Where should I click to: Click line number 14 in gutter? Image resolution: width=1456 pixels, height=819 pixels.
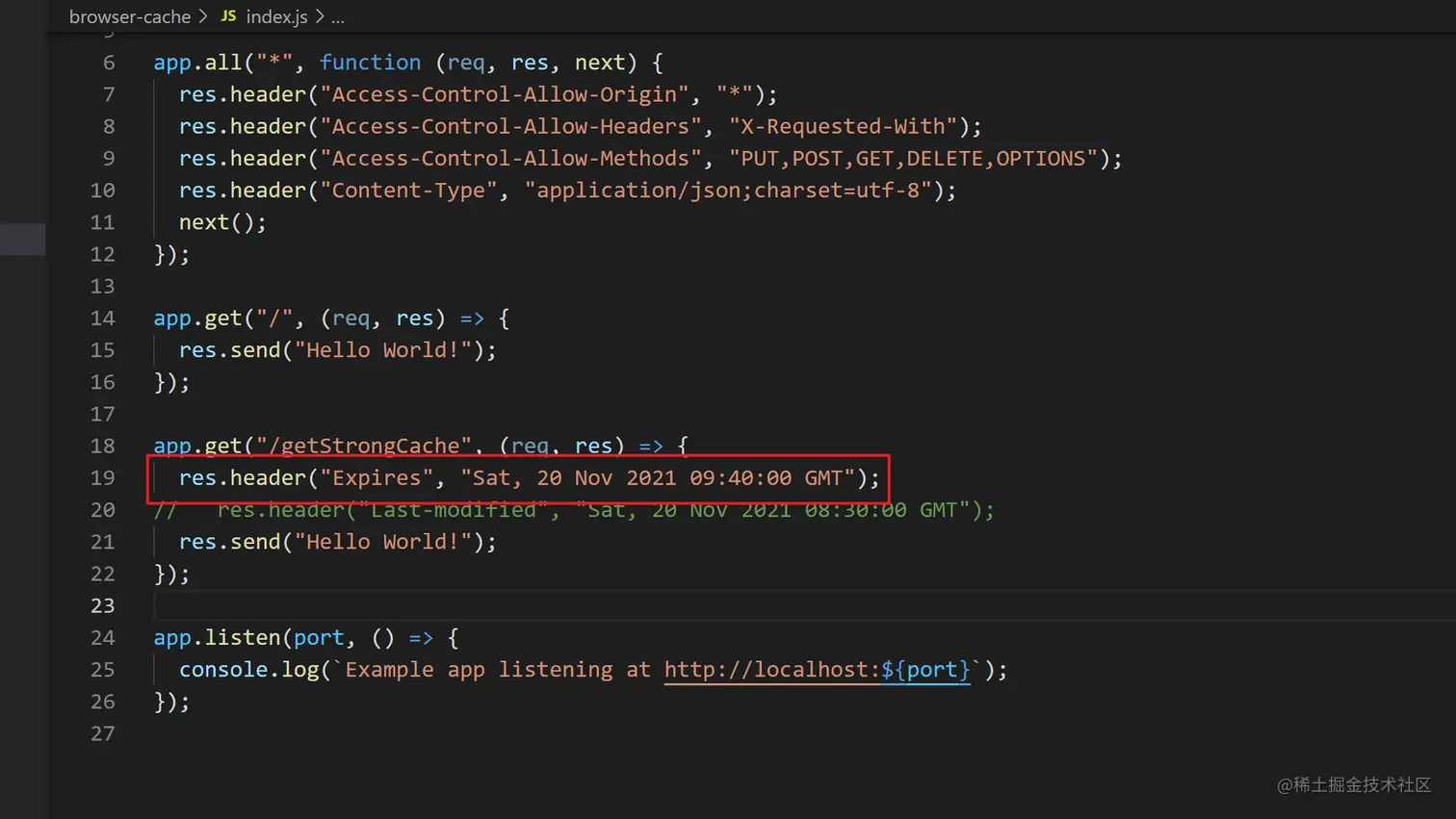click(102, 319)
